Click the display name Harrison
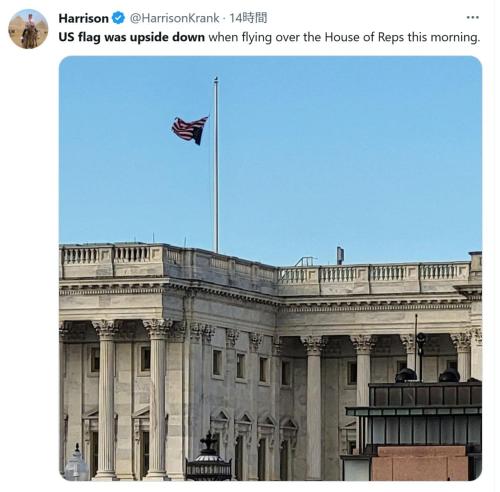The width and height of the screenshot is (500, 492). click(83, 18)
